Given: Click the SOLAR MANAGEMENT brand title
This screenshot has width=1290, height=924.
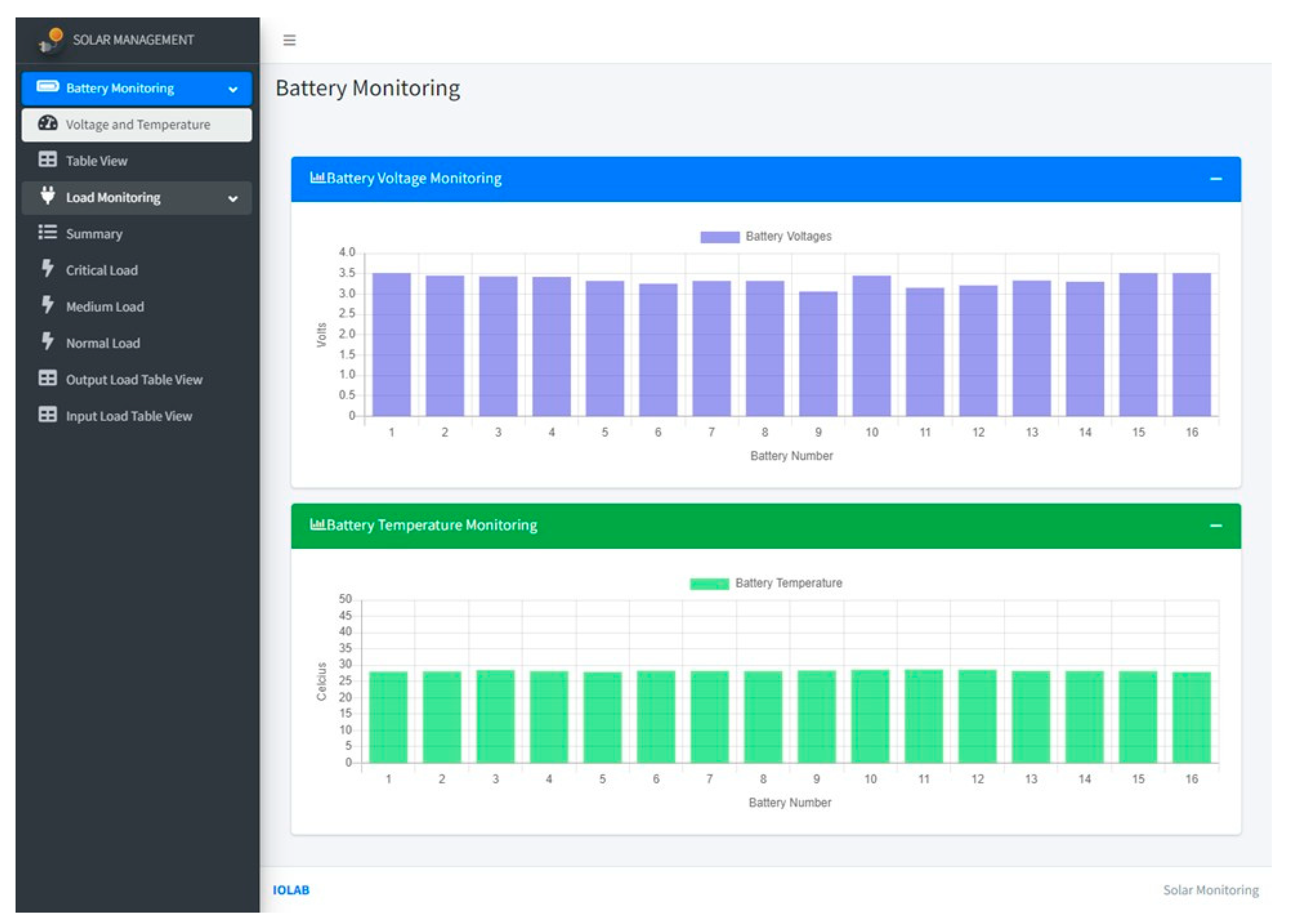Looking at the screenshot, I should (x=133, y=40).
